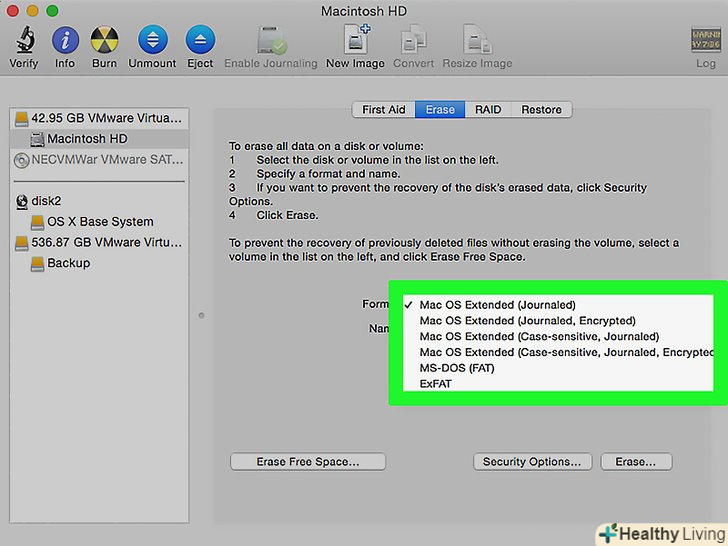Click the Enable Journaling icon
728x546 pixels.
tap(272, 40)
